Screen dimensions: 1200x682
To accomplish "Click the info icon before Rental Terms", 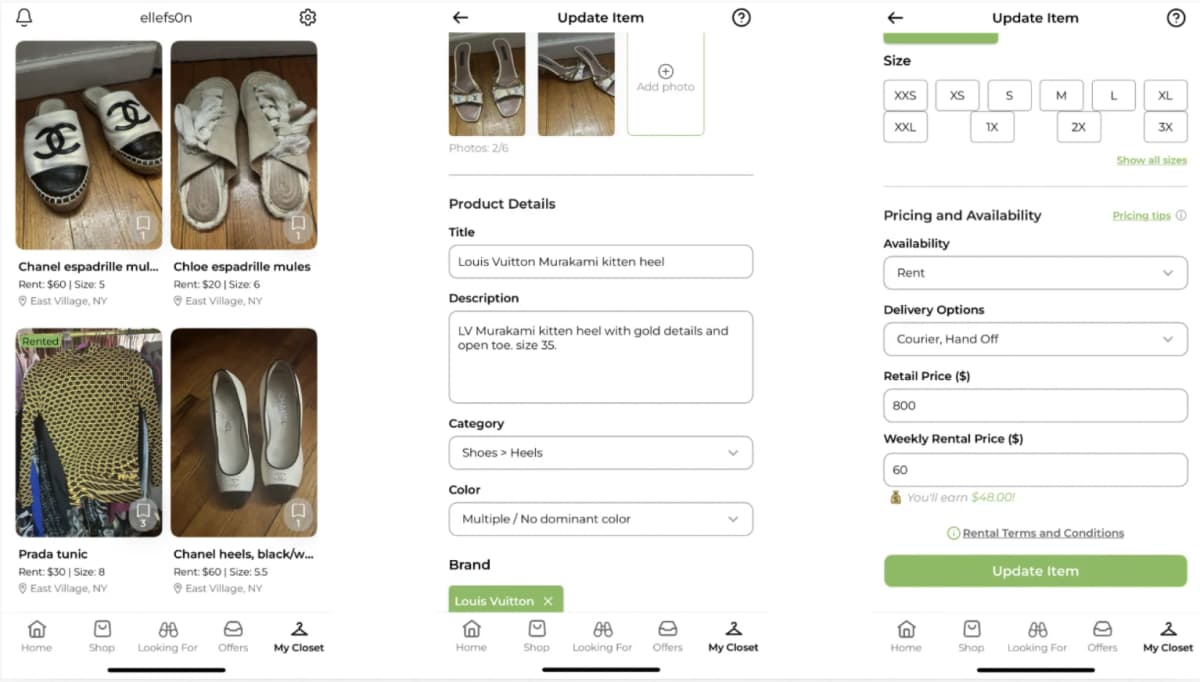I will [x=953, y=533].
